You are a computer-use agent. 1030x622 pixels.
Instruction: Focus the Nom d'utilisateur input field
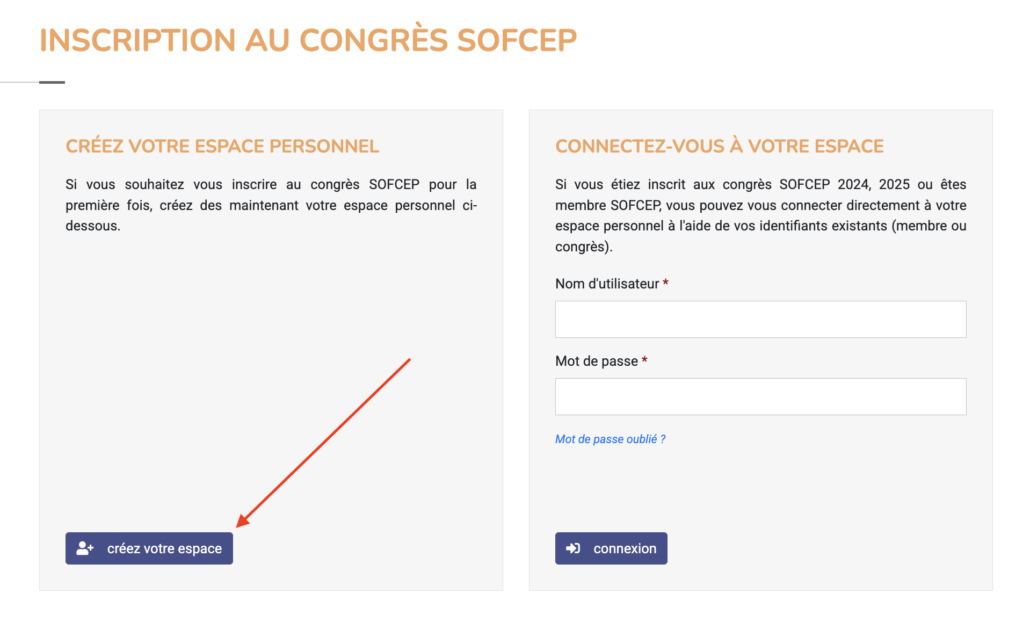click(x=760, y=319)
